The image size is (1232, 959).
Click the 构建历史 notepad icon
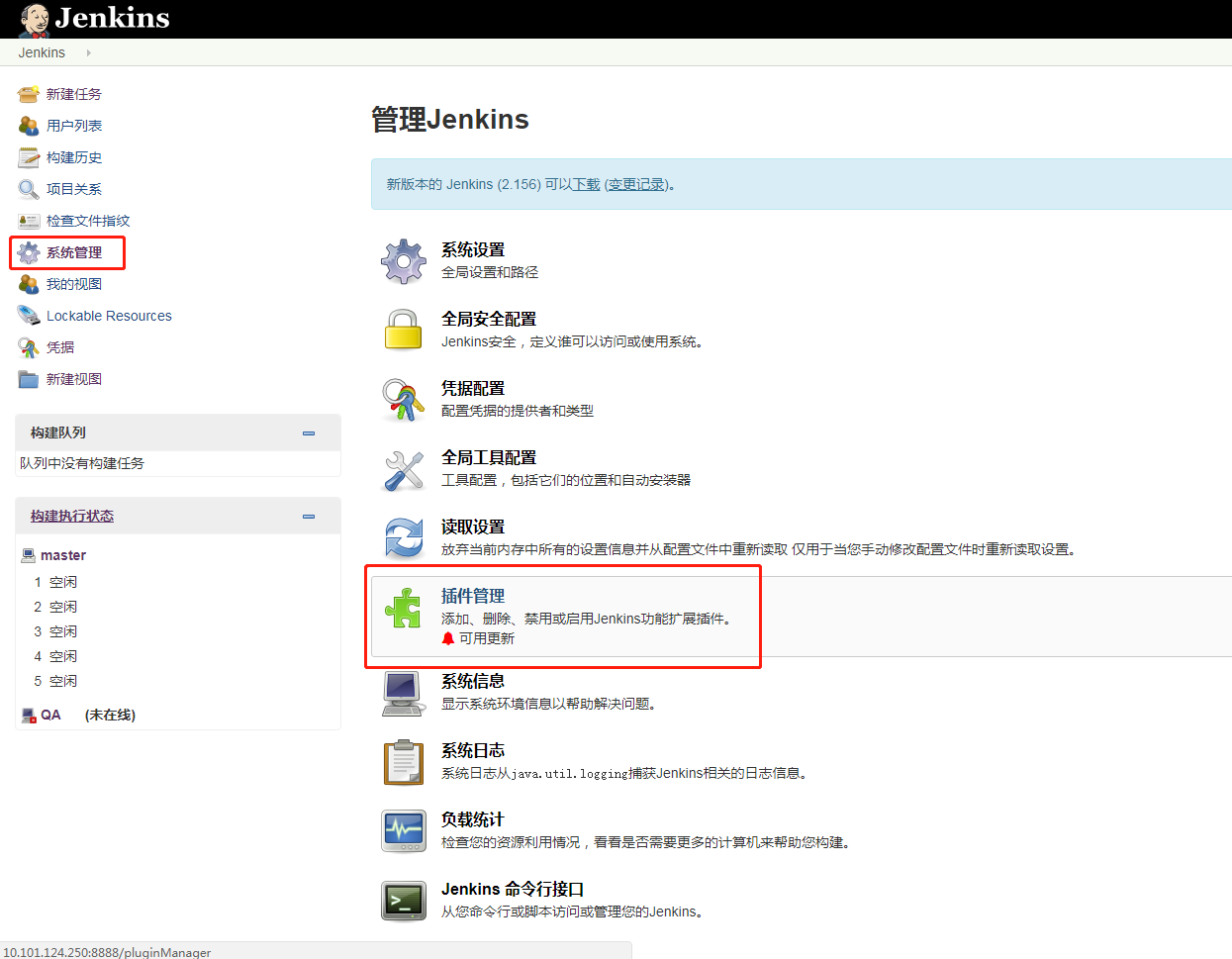29,157
